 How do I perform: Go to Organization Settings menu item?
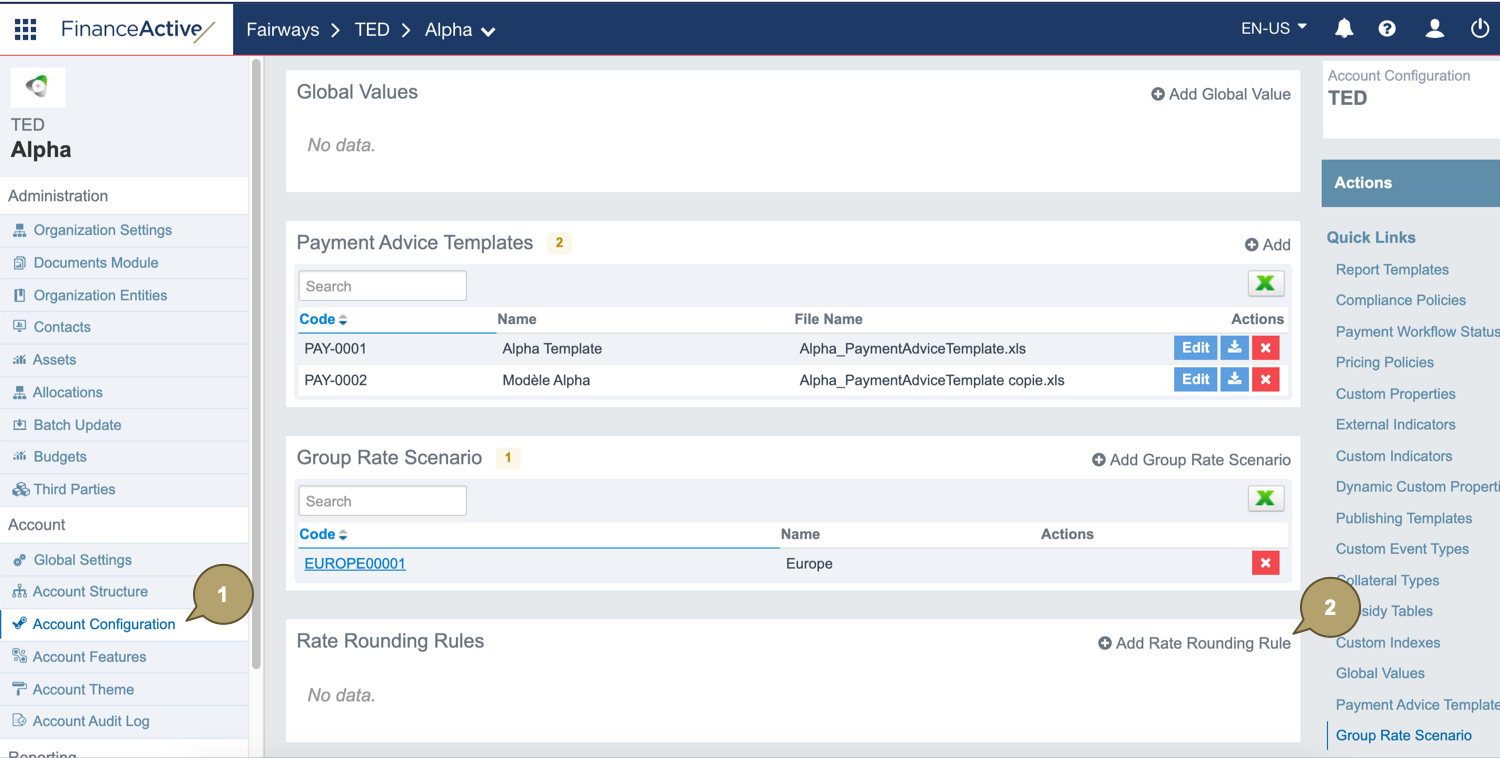[x=102, y=230]
